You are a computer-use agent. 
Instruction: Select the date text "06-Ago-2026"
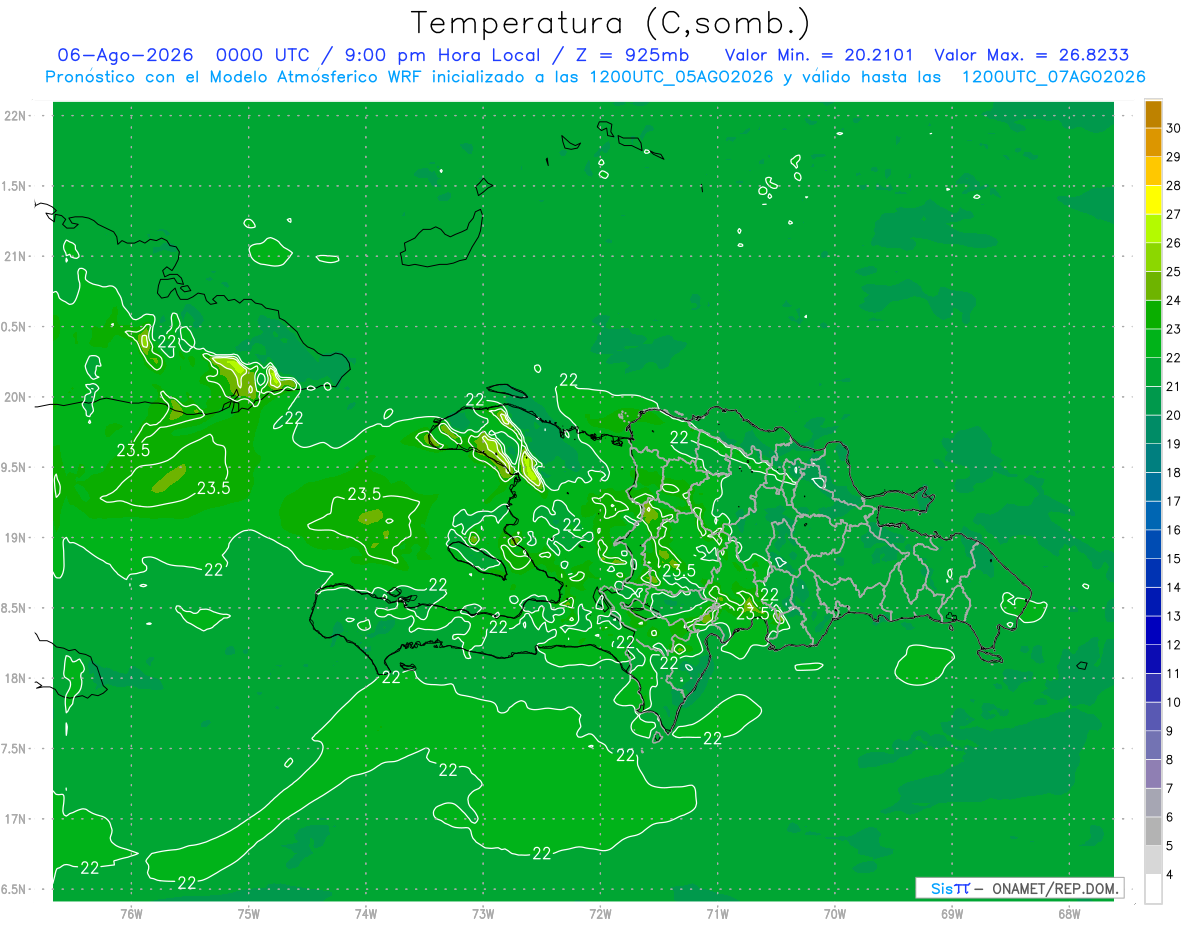point(125,55)
